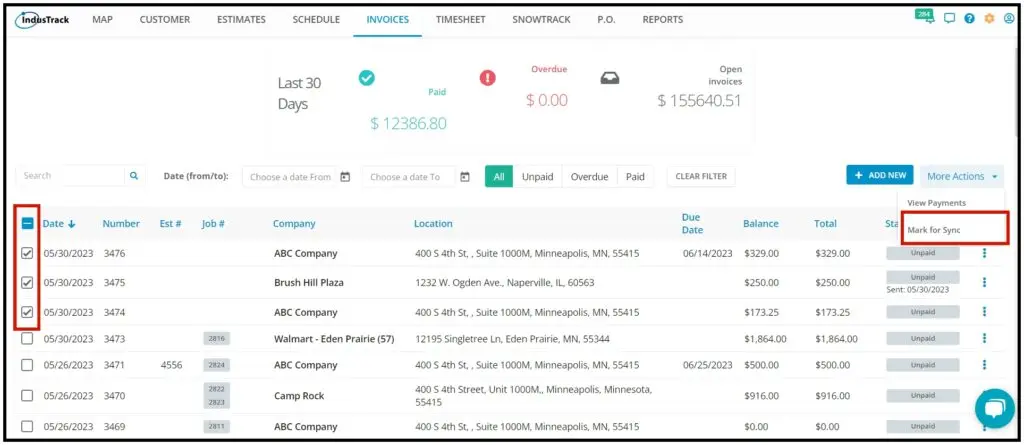1024x445 pixels.
Task: Open three-dot menu for invoice 3471
Action: (x=984, y=365)
